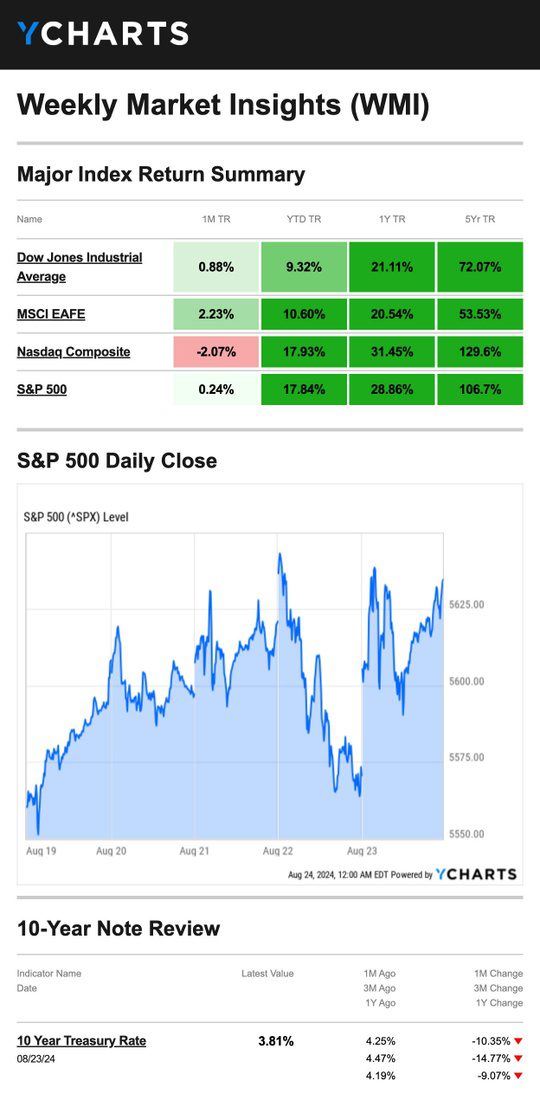Image resolution: width=540 pixels, height=1094 pixels.
Task: Click the red down arrow beside -9.07%
Action: tap(518, 1076)
